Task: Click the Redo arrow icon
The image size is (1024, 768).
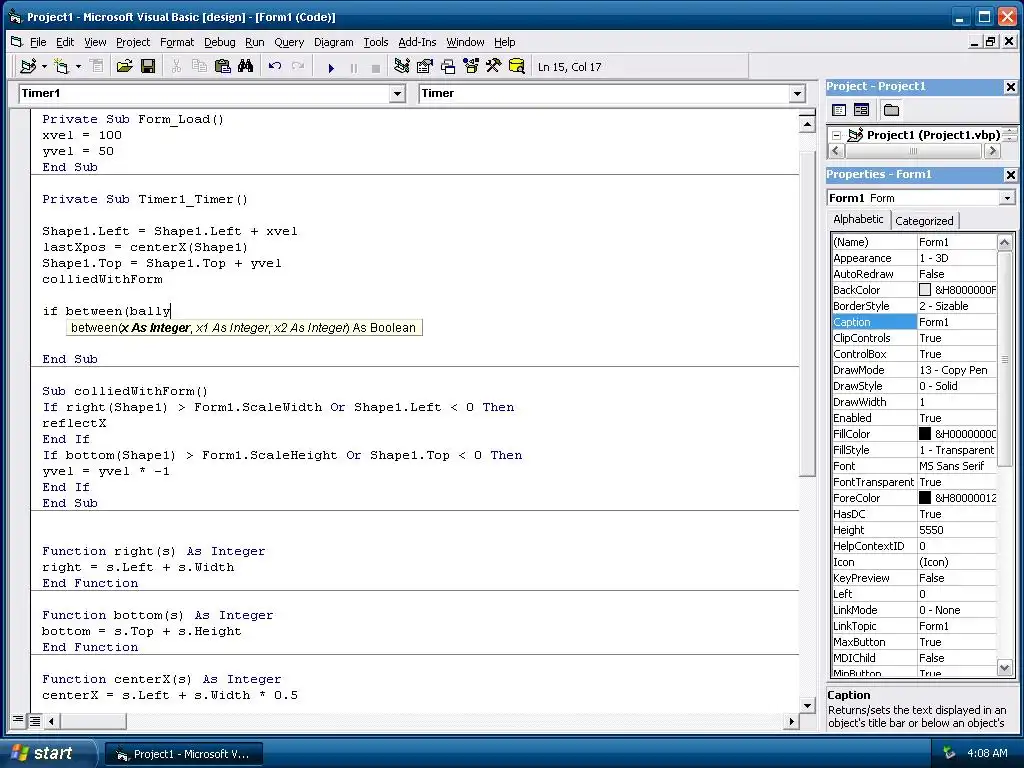Action: click(x=298, y=66)
